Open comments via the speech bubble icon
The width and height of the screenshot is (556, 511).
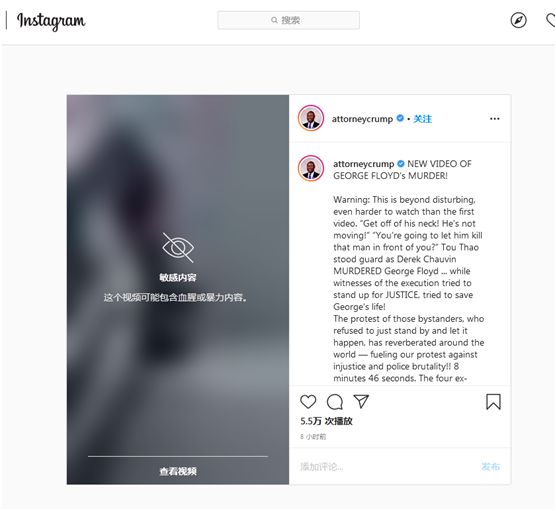pos(335,402)
